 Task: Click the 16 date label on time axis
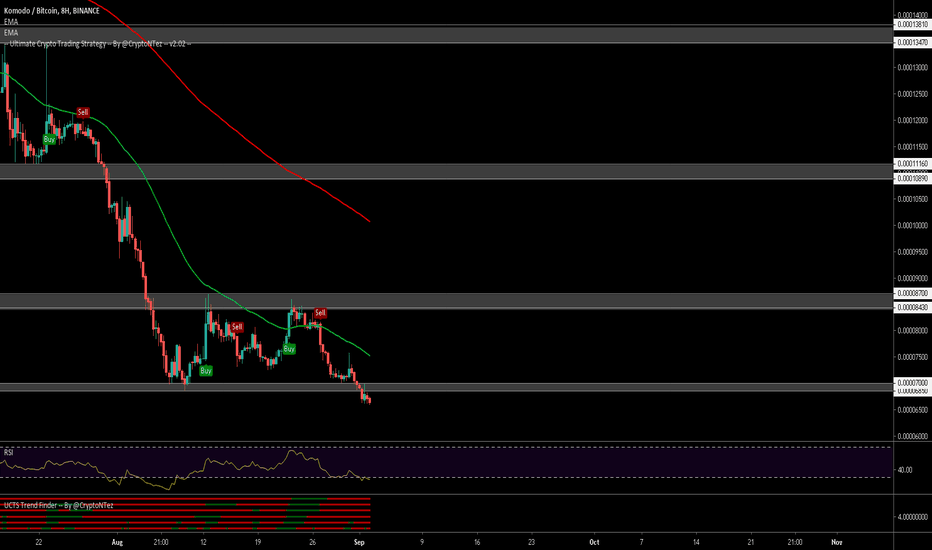click(x=477, y=542)
